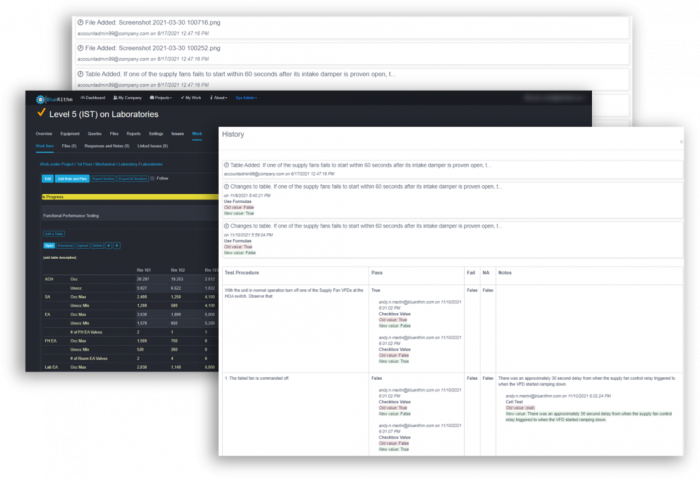The width and height of the screenshot is (700, 479).
Task: Click the add table description placeholder
Action: [x=59, y=258]
